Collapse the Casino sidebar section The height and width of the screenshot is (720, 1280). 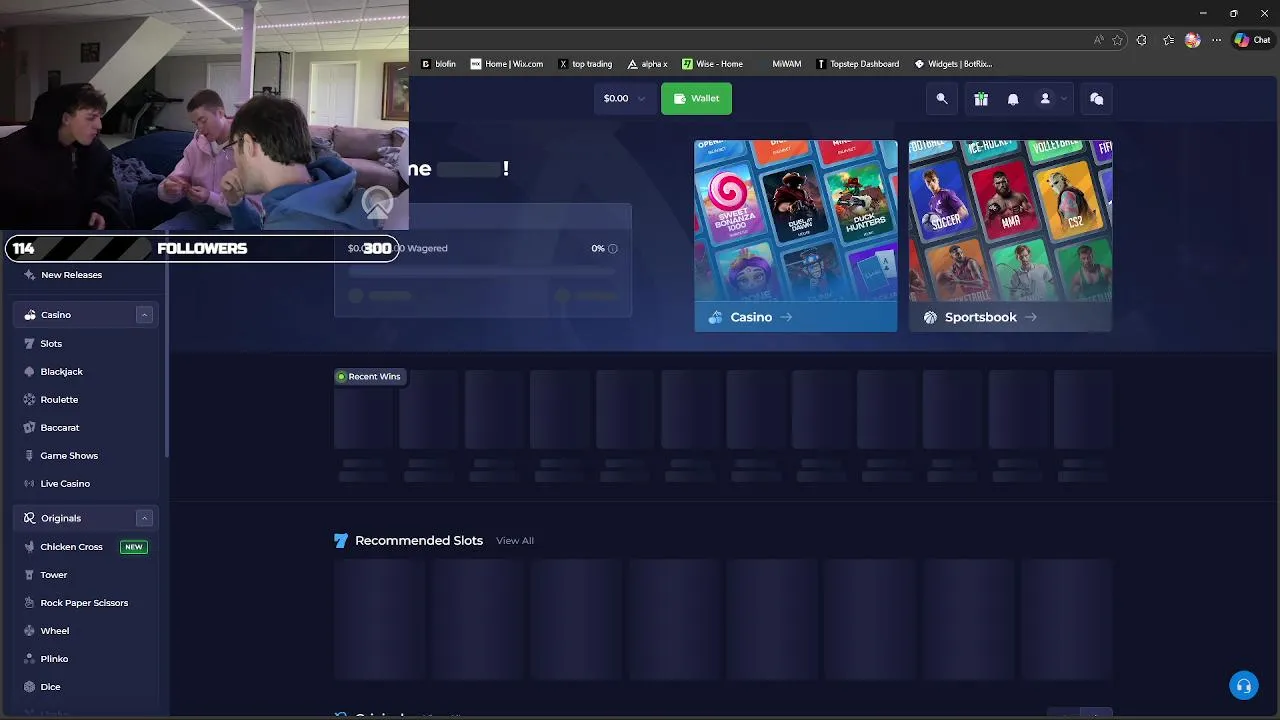point(144,315)
